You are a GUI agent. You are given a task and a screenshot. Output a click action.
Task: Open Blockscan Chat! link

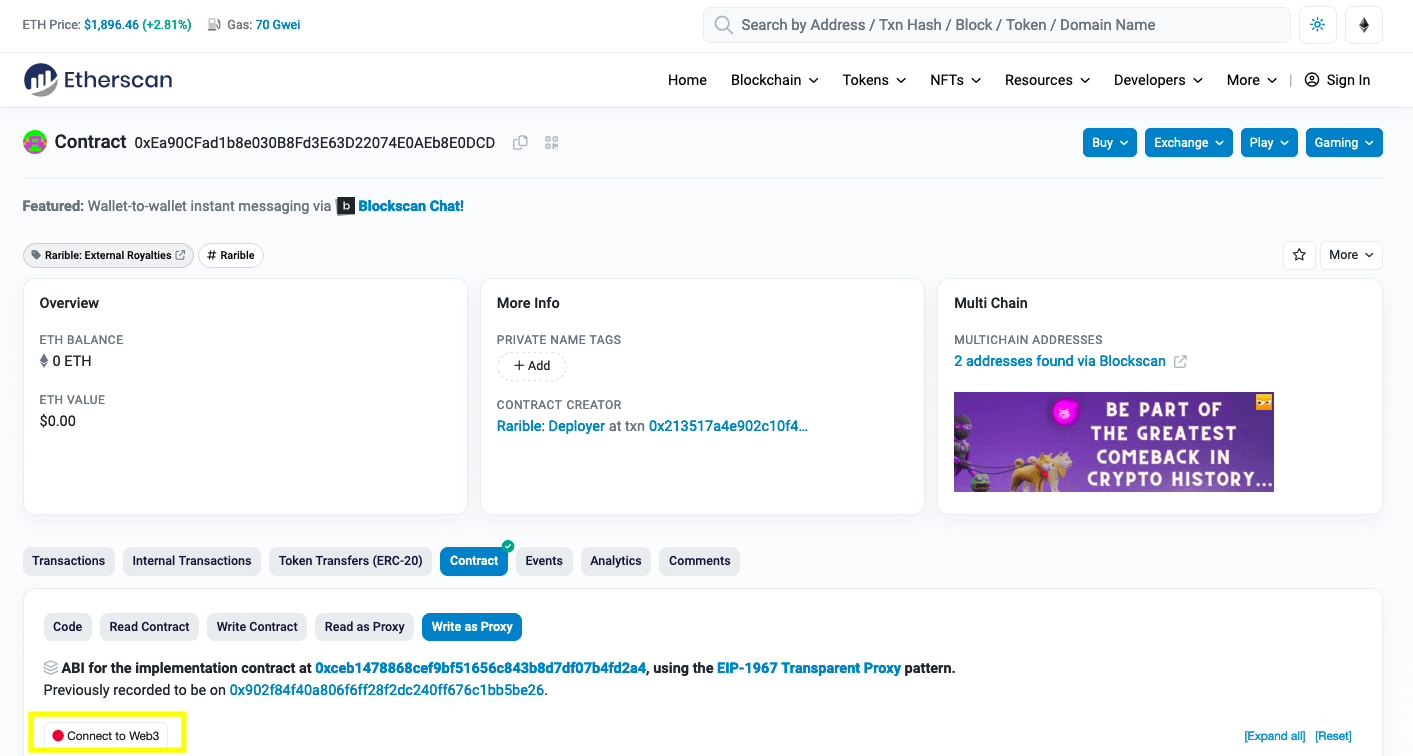411,206
